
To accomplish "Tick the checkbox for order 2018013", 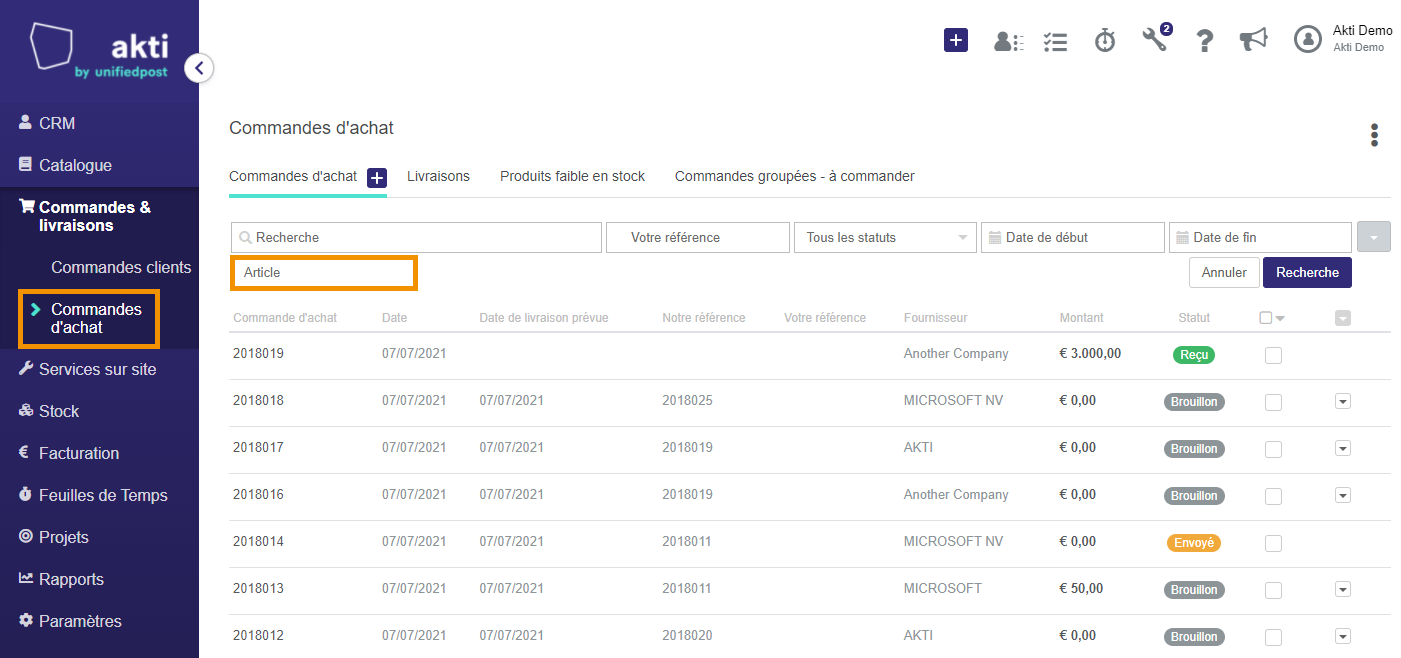I will click(1273, 590).
